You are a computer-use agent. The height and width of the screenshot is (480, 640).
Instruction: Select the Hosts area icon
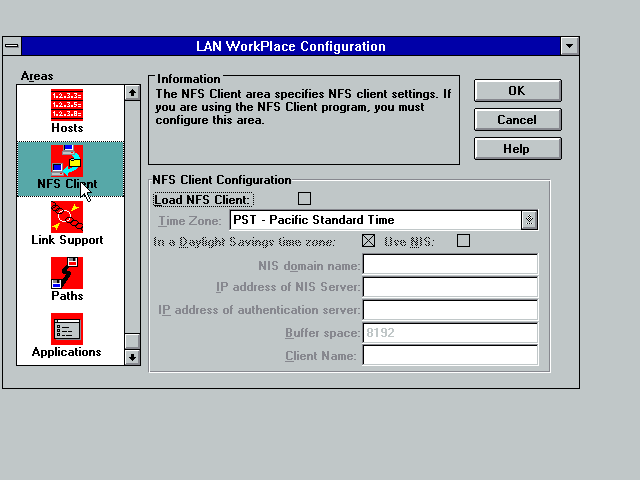(67, 105)
